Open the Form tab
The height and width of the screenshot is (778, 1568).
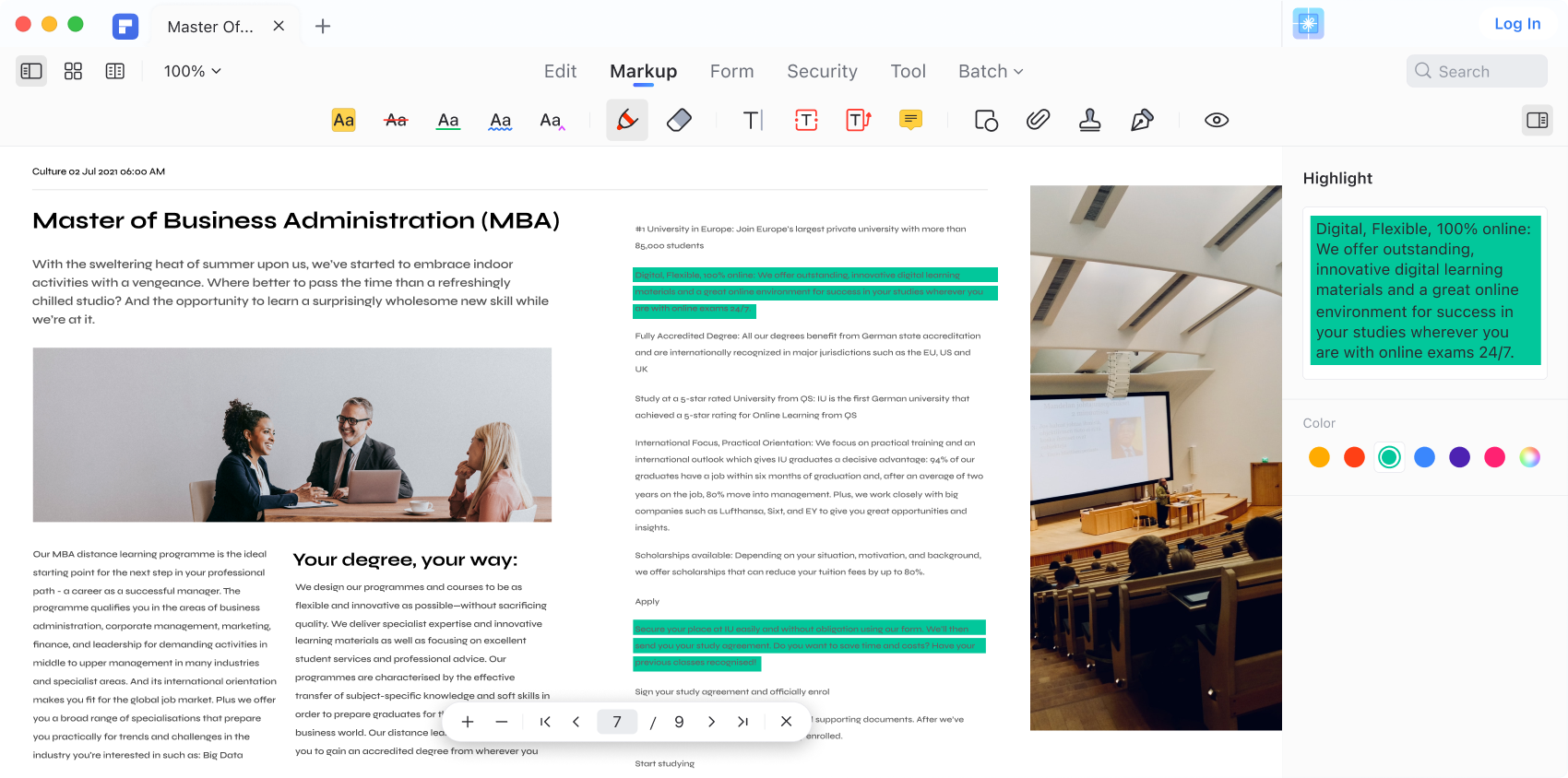point(731,71)
